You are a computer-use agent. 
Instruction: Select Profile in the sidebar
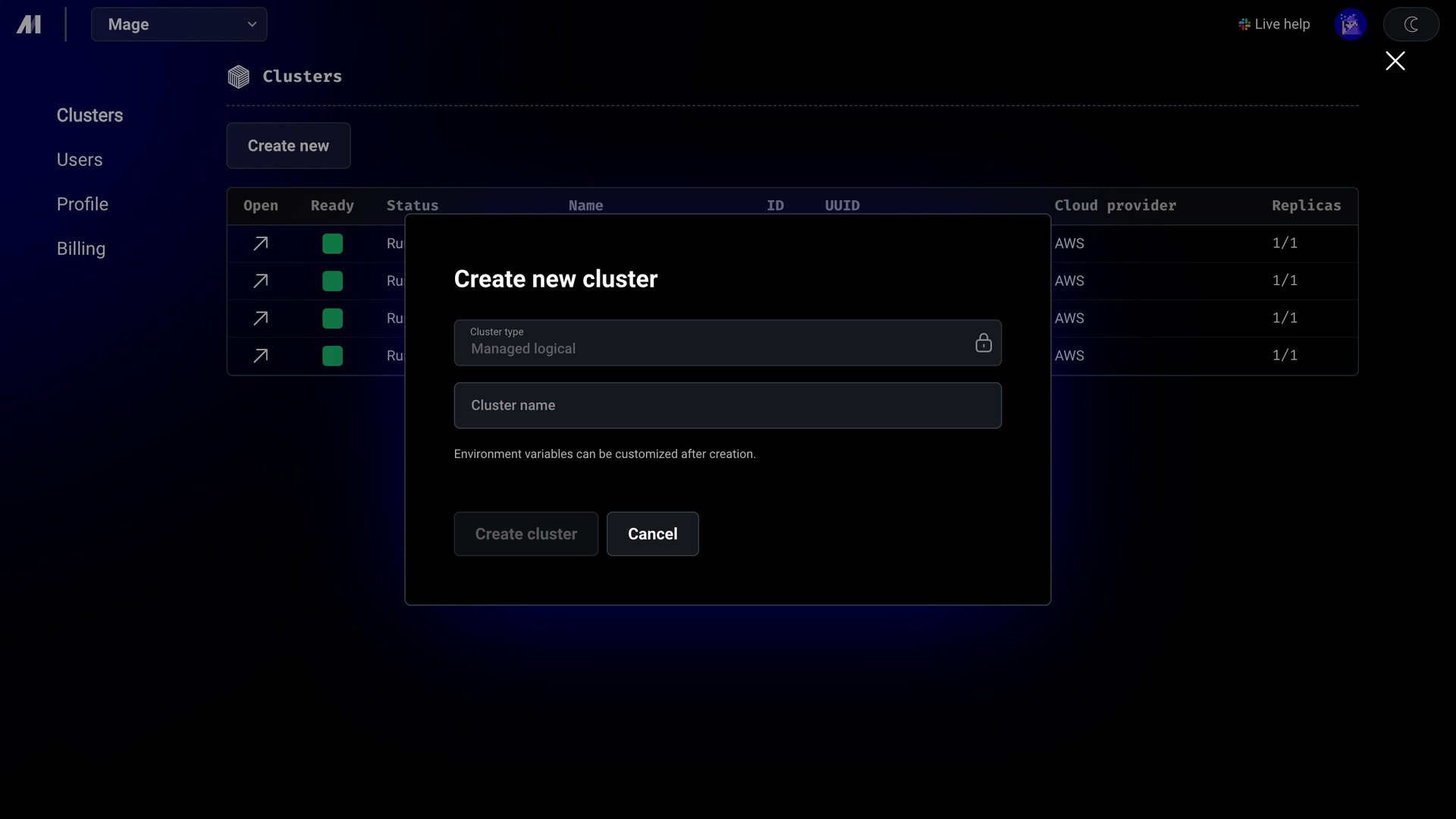(x=83, y=204)
